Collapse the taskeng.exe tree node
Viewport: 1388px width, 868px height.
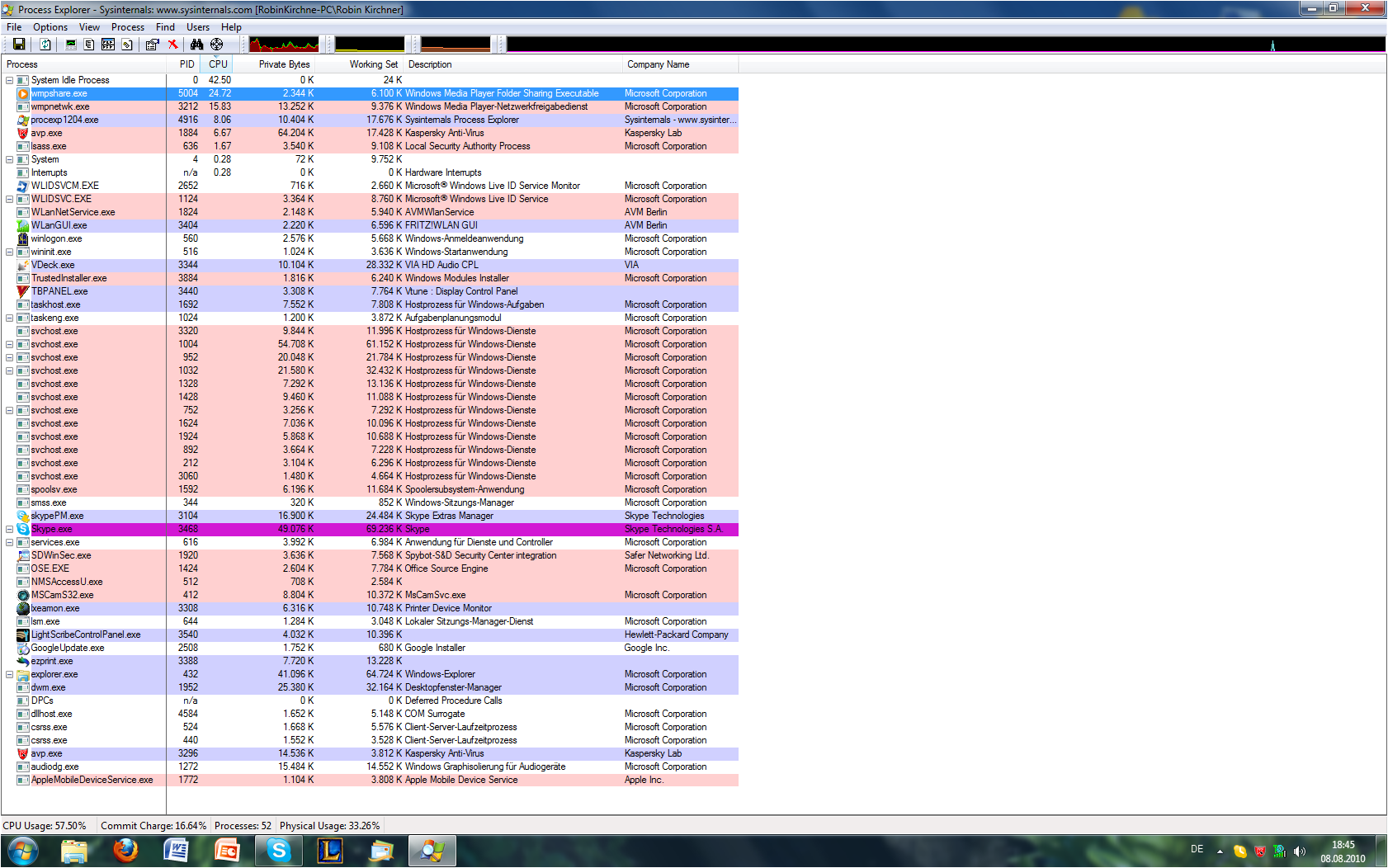pos(10,318)
